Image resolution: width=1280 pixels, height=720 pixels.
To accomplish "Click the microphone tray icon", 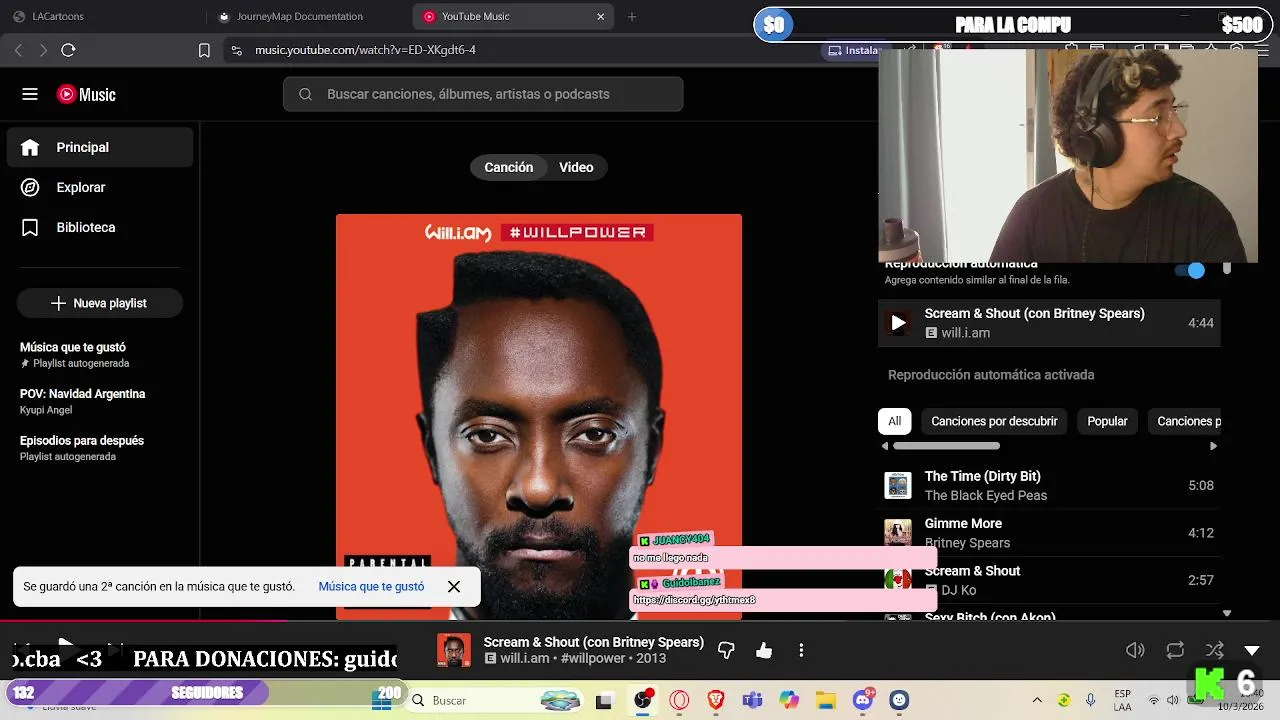I will [x=1091, y=700].
